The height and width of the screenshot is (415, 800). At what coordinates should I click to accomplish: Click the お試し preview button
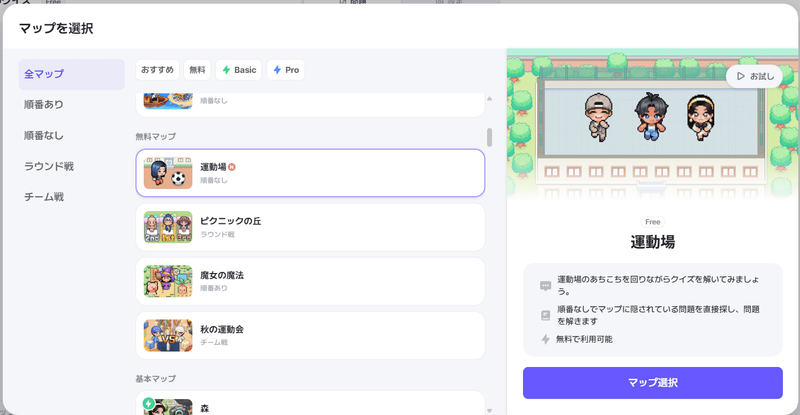(x=755, y=77)
